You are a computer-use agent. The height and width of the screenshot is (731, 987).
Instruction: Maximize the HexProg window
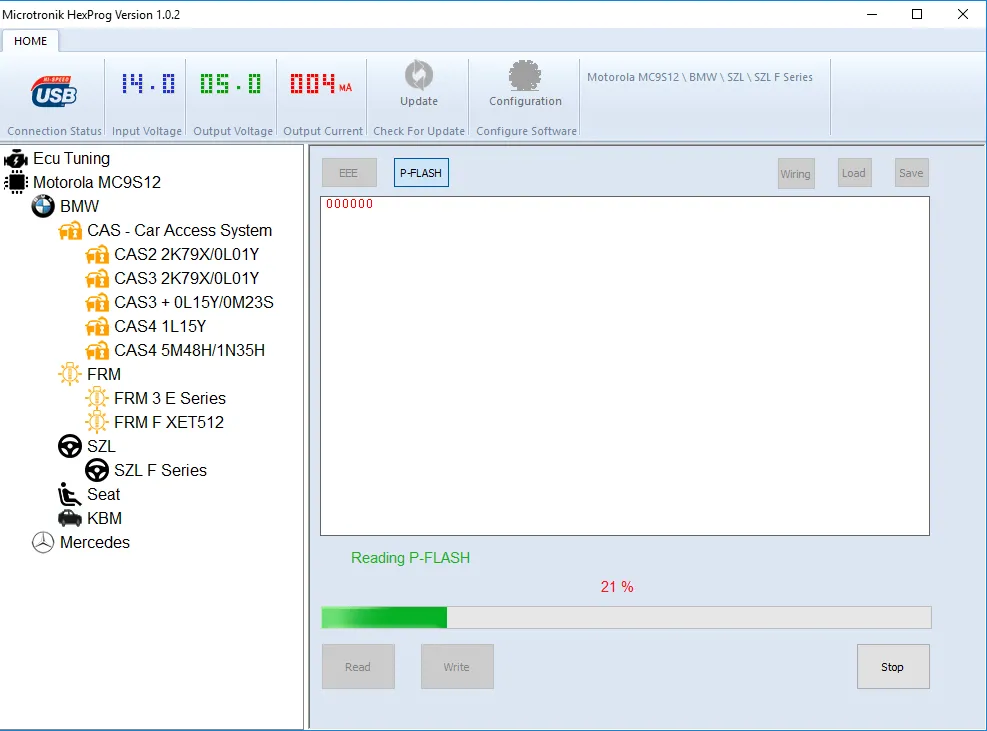tap(917, 14)
